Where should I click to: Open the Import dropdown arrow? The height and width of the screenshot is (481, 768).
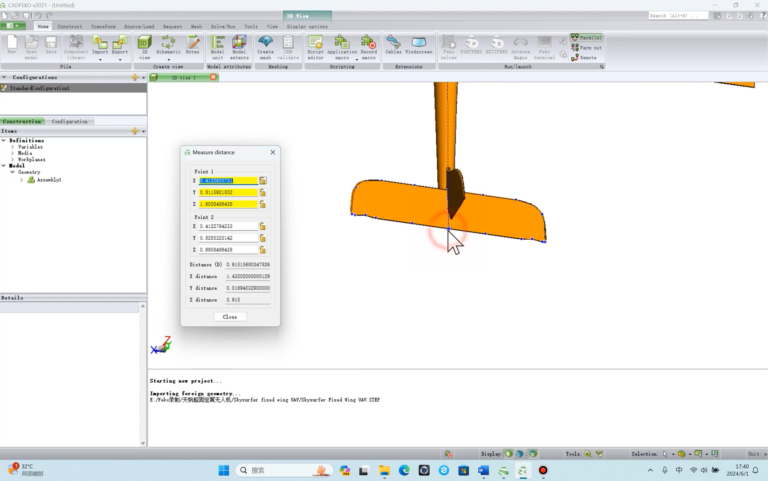100,59
